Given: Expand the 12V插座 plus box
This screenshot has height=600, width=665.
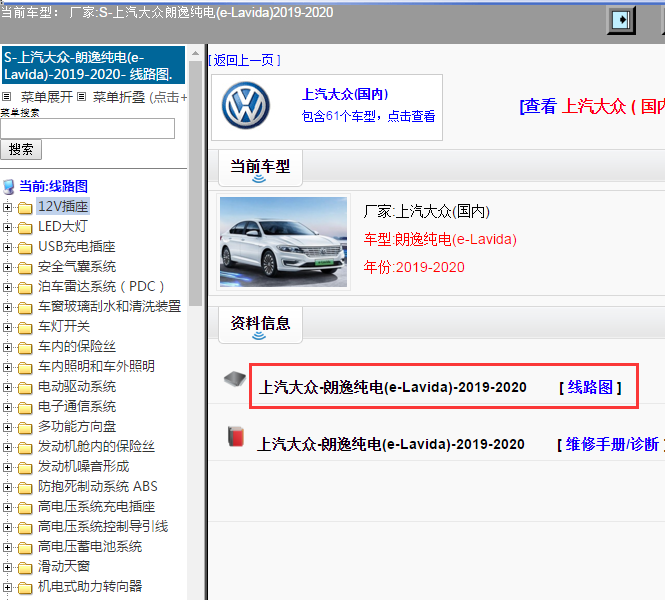Looking at the screenshot, I should coord(7,207).
